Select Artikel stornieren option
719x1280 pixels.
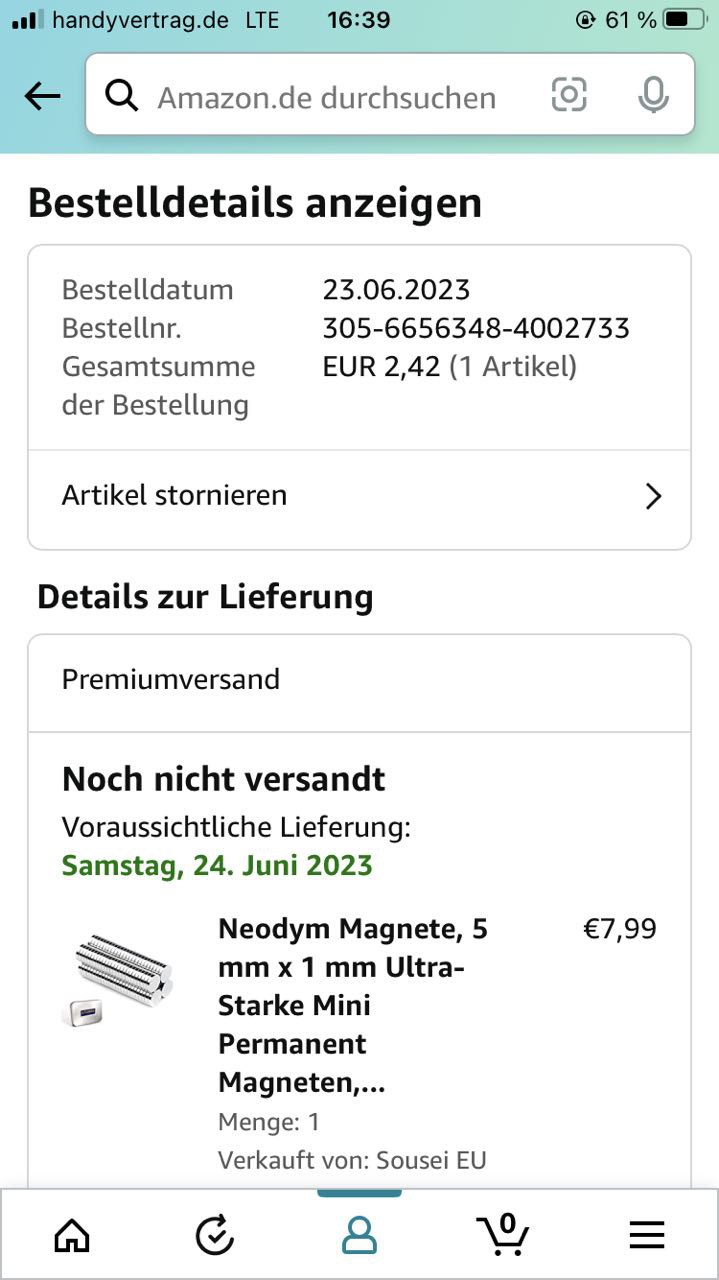175,496
